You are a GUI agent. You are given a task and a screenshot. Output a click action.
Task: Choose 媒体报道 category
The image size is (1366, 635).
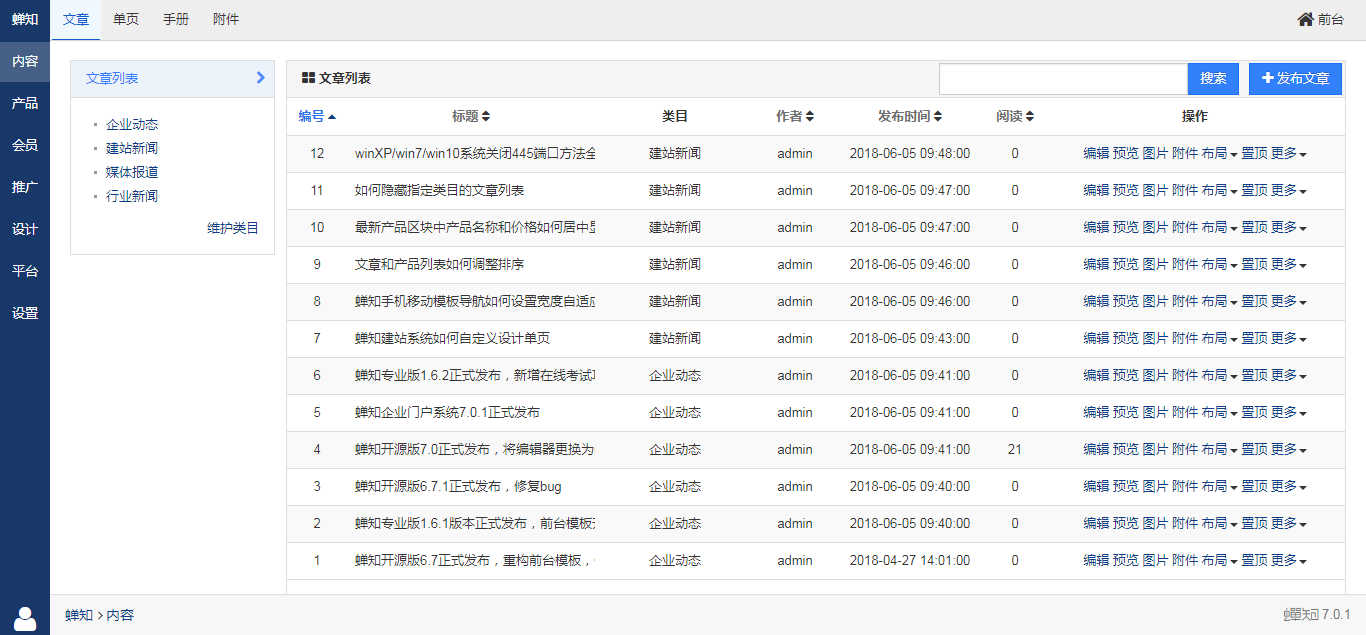click(x=132, y=172)
